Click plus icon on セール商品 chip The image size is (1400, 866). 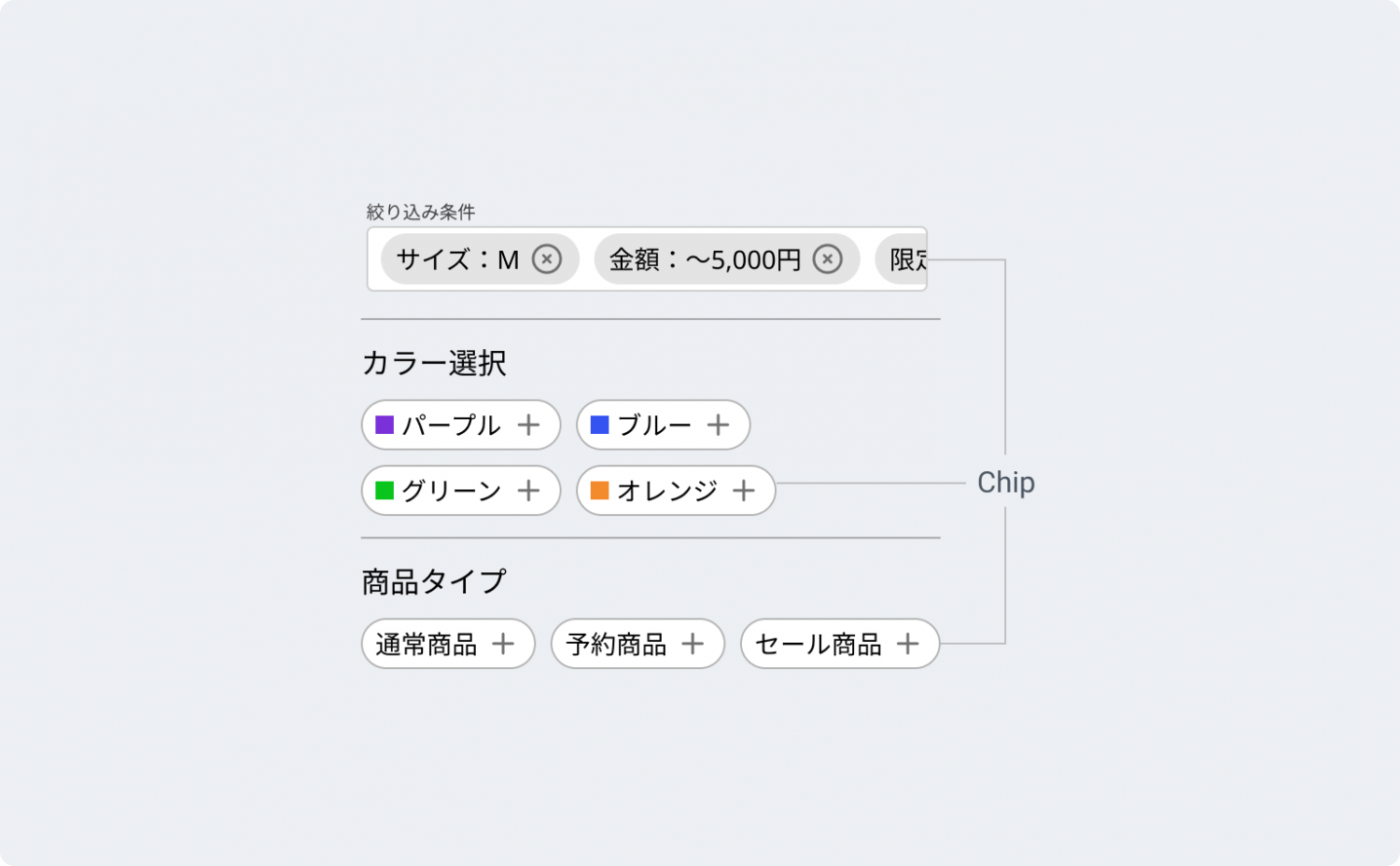pyautogui.click(x=907, y=643)
